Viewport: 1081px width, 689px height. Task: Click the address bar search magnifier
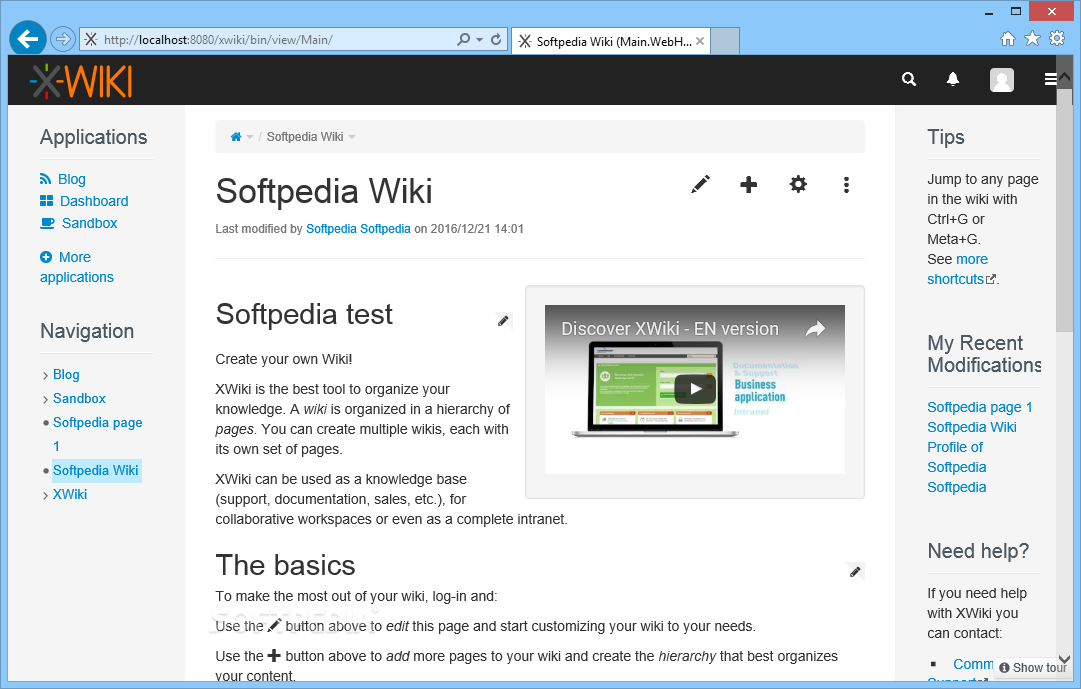point(463,39)
